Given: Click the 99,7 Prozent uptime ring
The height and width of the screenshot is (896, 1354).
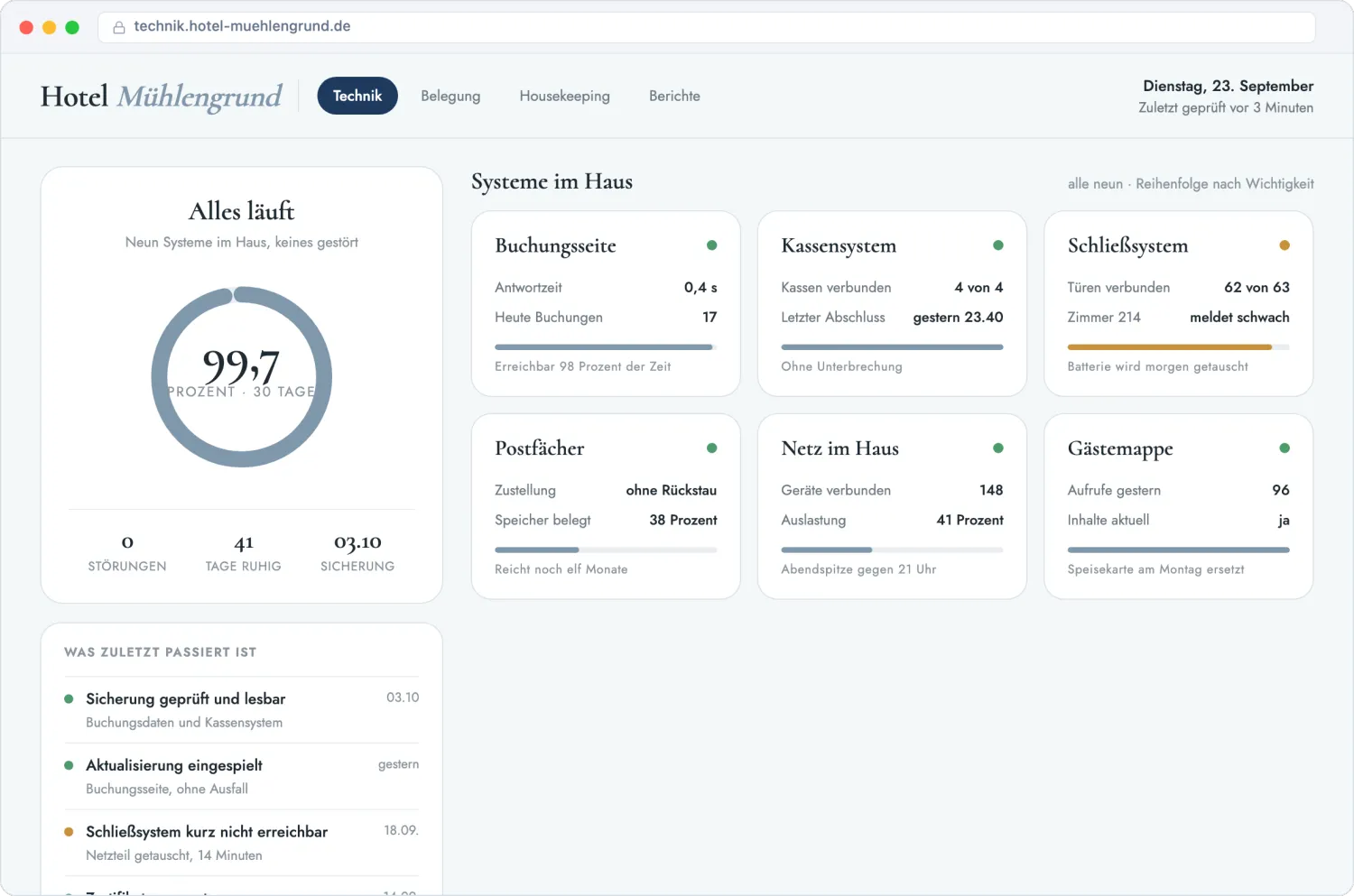Looking at the screenshot, I should (x=242, y=376).
